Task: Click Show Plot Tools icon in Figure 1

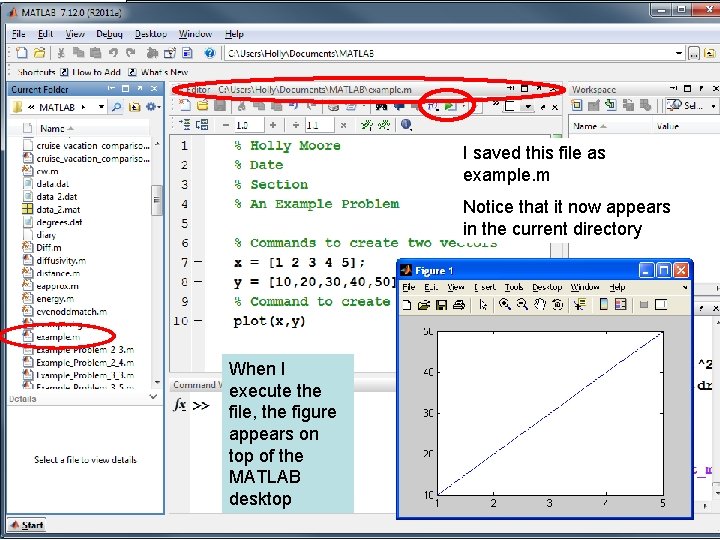Action: pyautogui.click(x=661, y=304)
